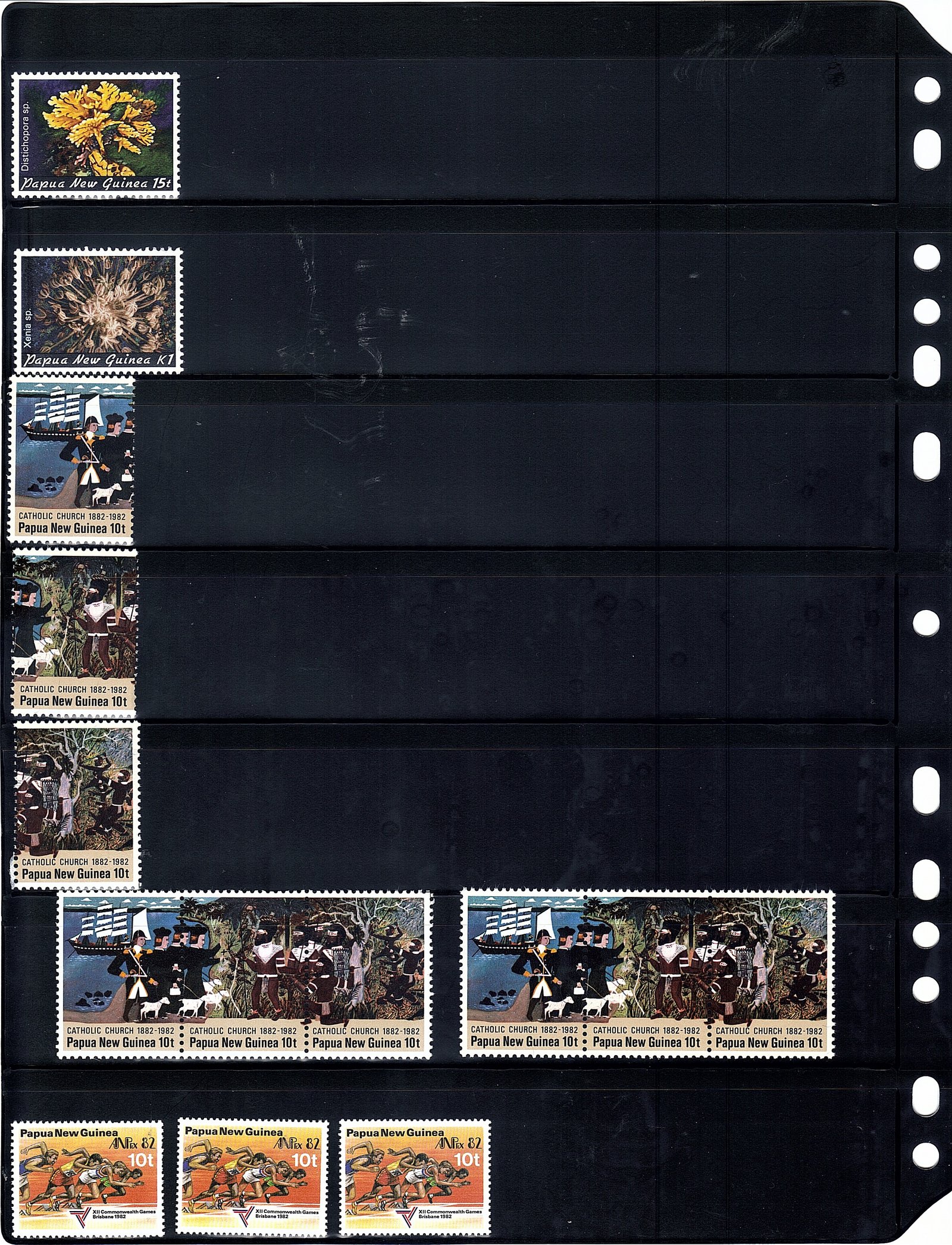The width and height of the screenshot is (952, 1245).
Task: Click the white goat on the single ship stamp
Action: (106, 493)
